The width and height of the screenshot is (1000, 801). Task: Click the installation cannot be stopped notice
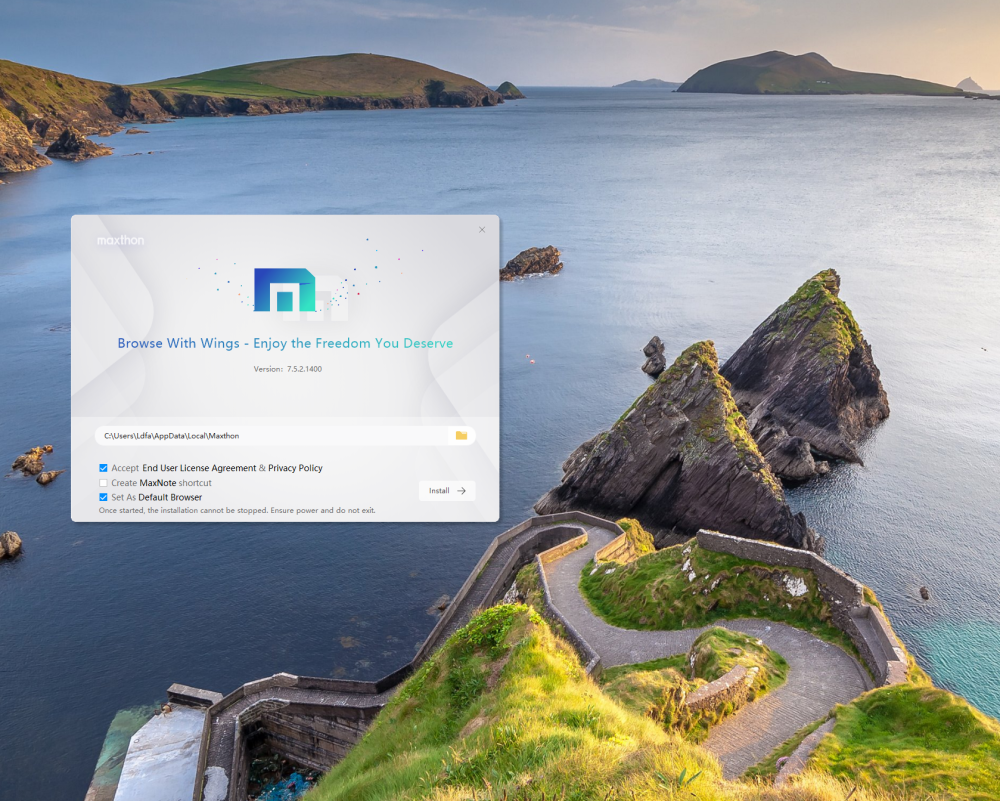[237, 510]
